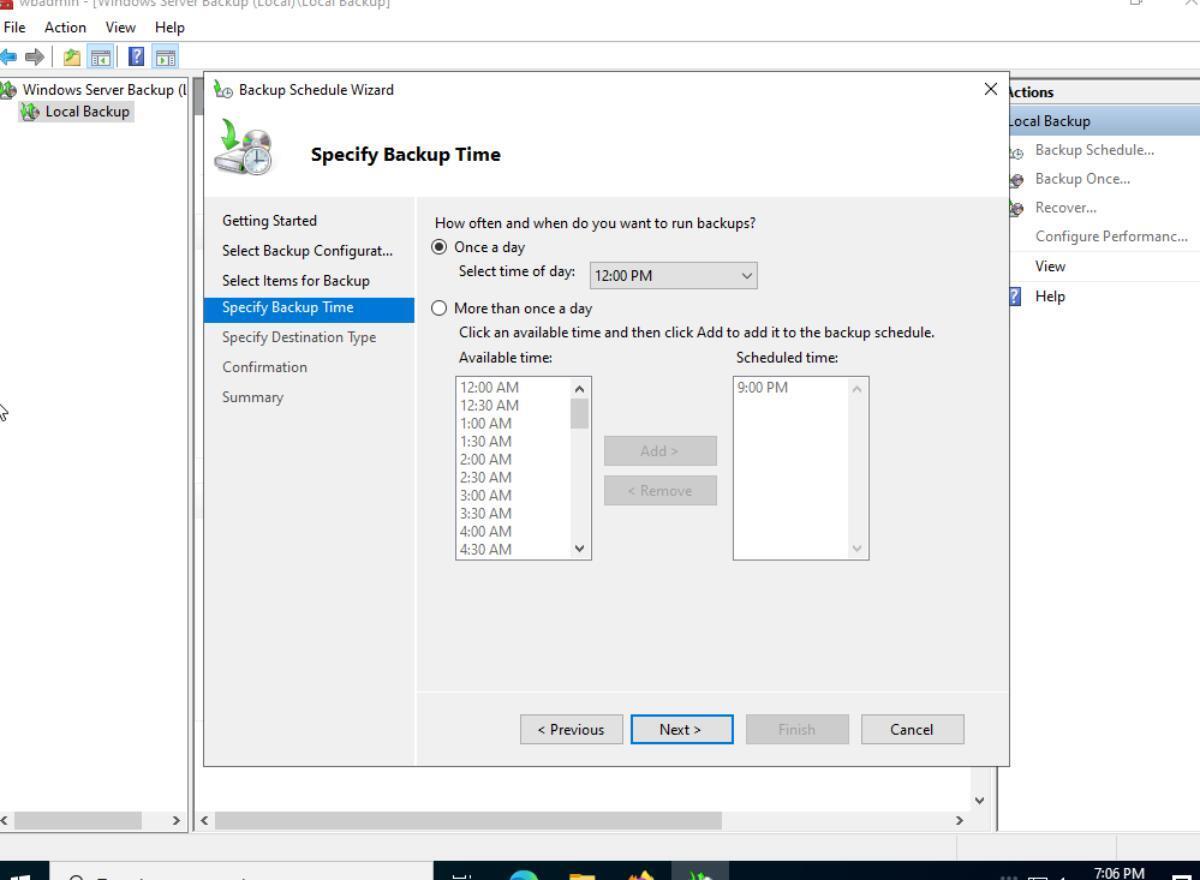Click the Available time list scroll-up arrow

coord(580,388)
